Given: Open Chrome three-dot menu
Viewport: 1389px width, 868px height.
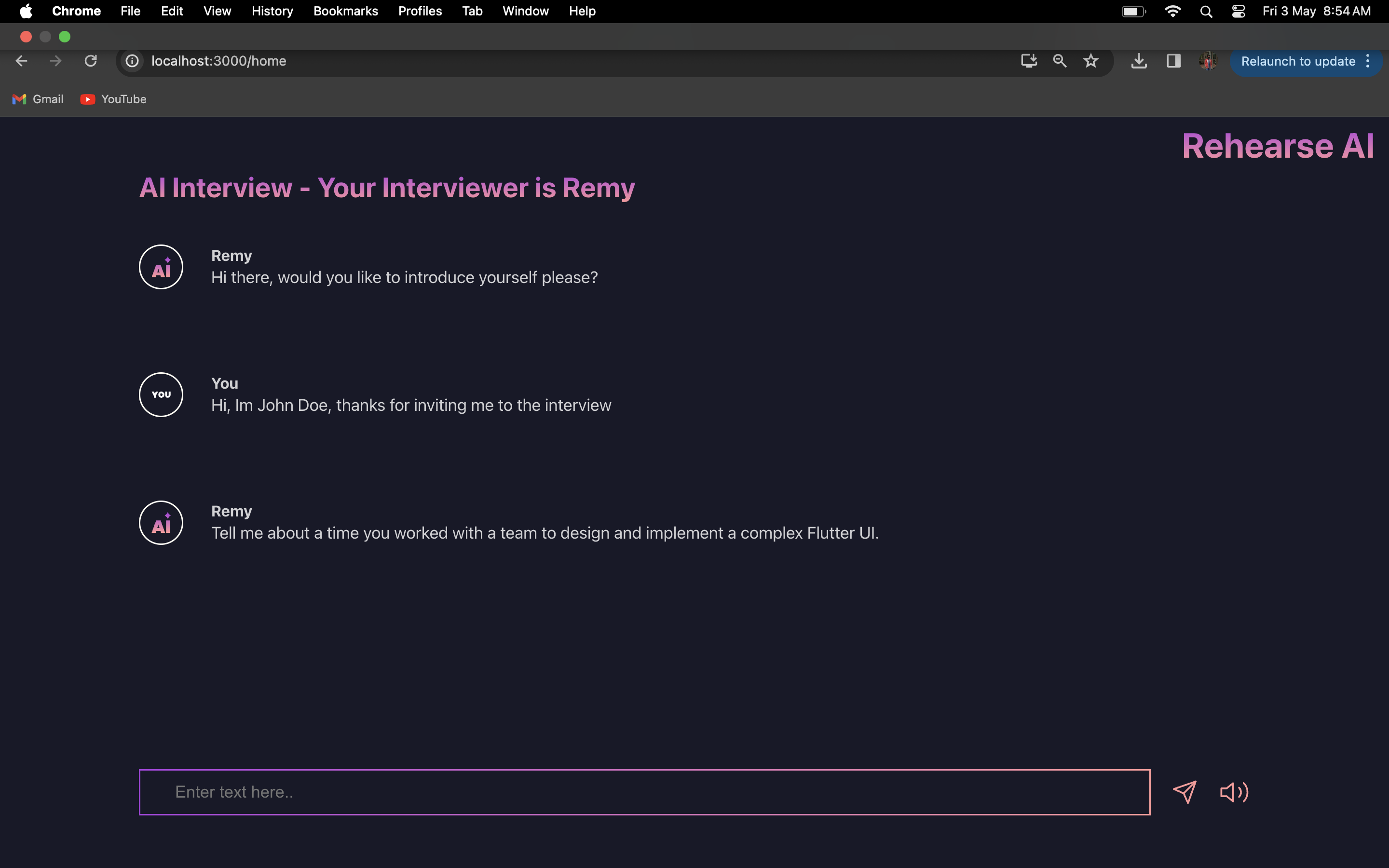Looking at the screenshot, I should (1368, 61).
